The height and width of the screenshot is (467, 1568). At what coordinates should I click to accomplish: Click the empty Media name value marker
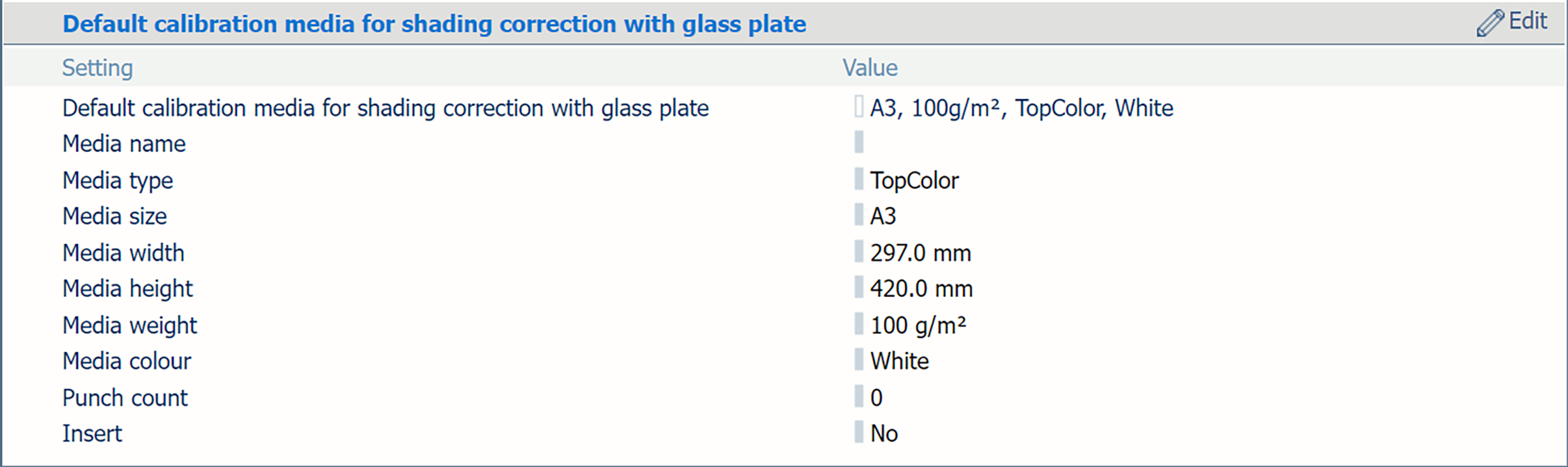click(859, 142)
